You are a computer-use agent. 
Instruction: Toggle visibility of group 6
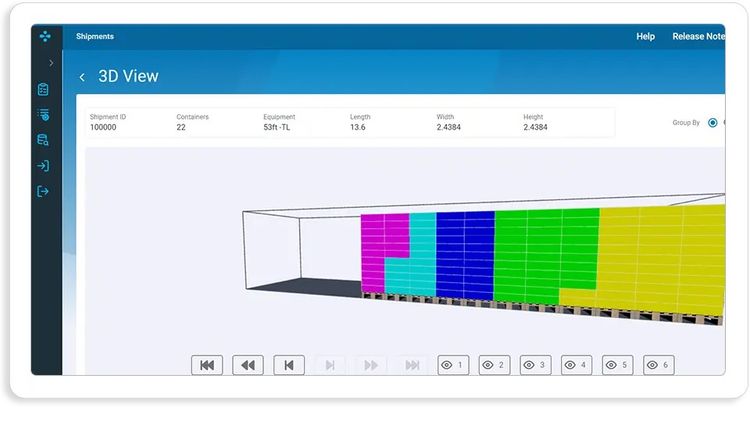coord(658,365)
